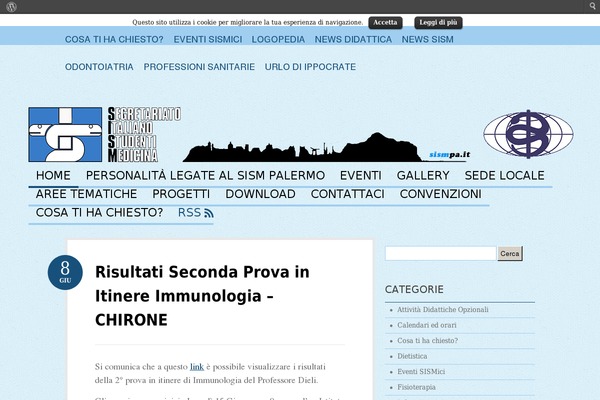Open the GALLERY page
Viewport: 600px width, 400px height.
click(x=423, y=176)
